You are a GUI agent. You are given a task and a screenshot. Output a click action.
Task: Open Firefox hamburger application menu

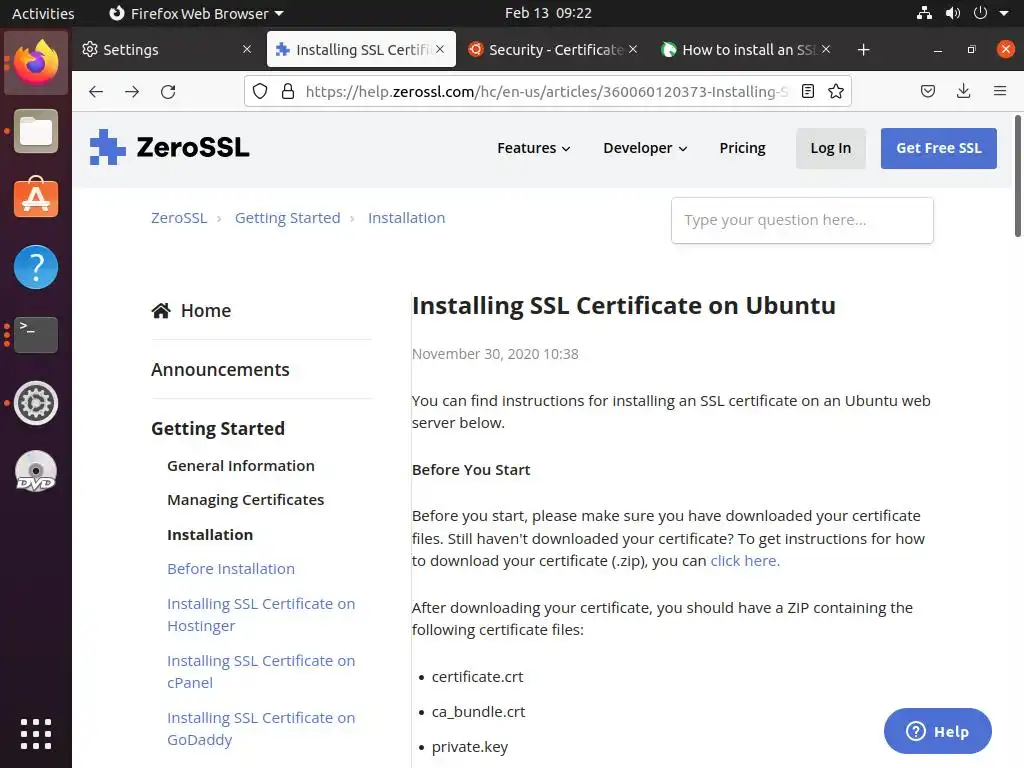point(999,91)
